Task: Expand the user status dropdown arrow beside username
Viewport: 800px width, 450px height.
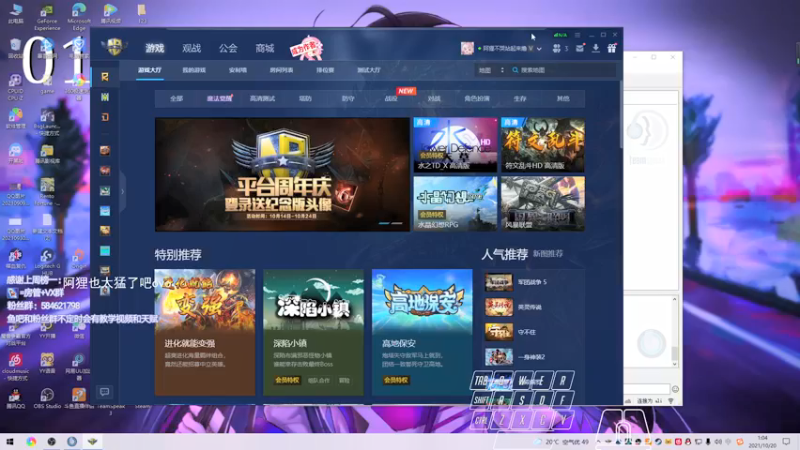Action: pos(539,48)
